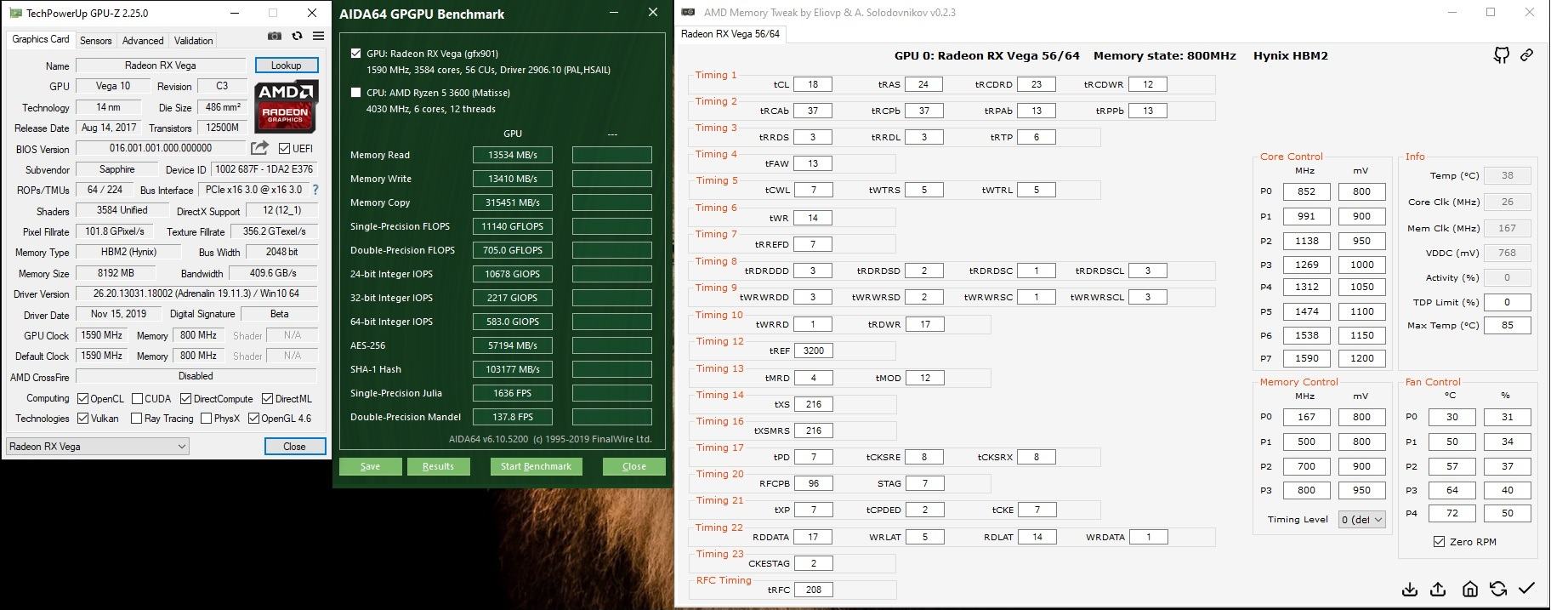This screenshot has height=610, width=1568.
Task: Click the checkmark icon in AMD Memory Tweak
Action: tap(1527, 588)
